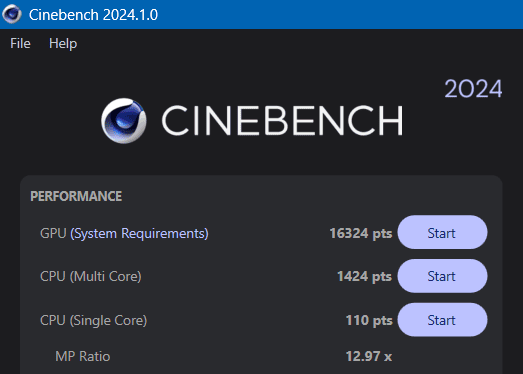Image resolution: width=523 pixels, height=374 pixels.
Task: Click the 12.97 x ratio value
Action: coord(369,356)
